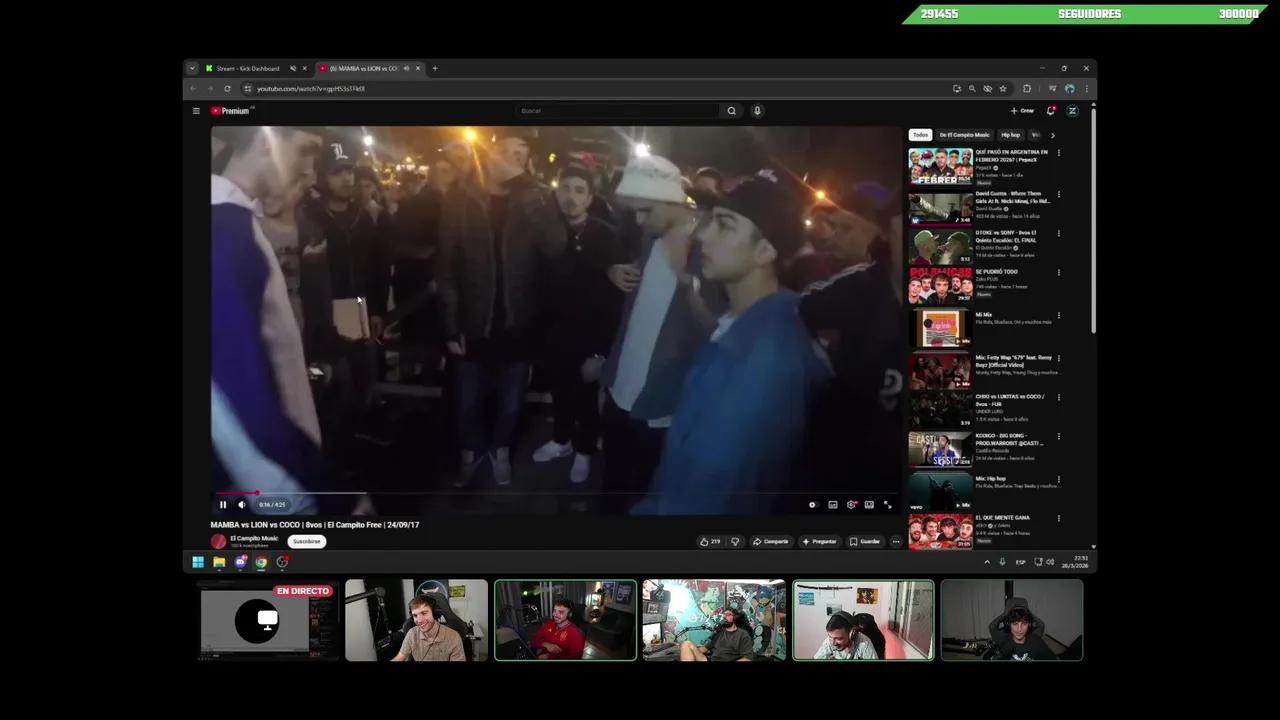This screenshot has width=1280, height=720.
Task: Open the Crear create button
Action: [1022, 111]
